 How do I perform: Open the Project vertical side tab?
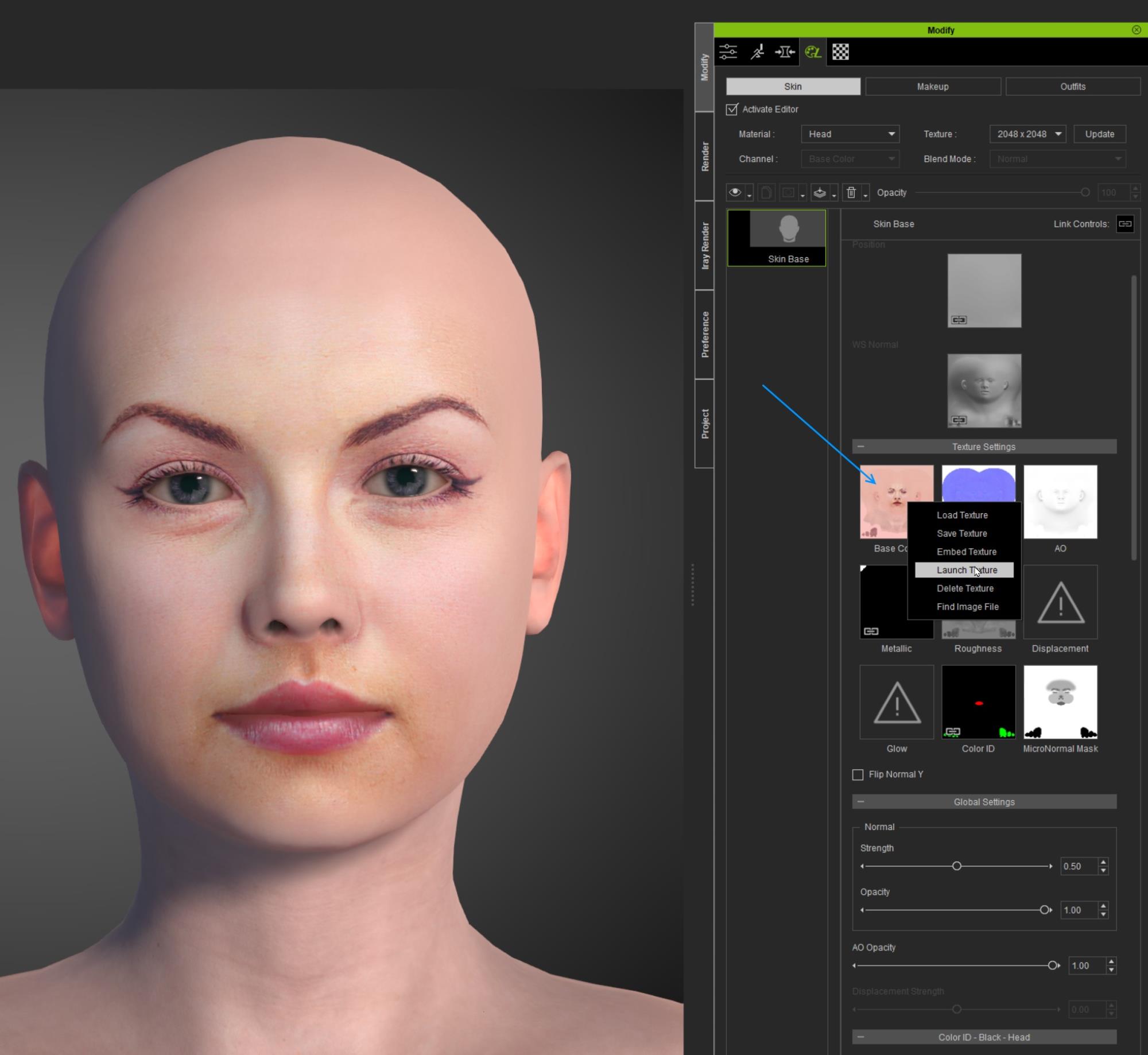(x=704, y=424)
